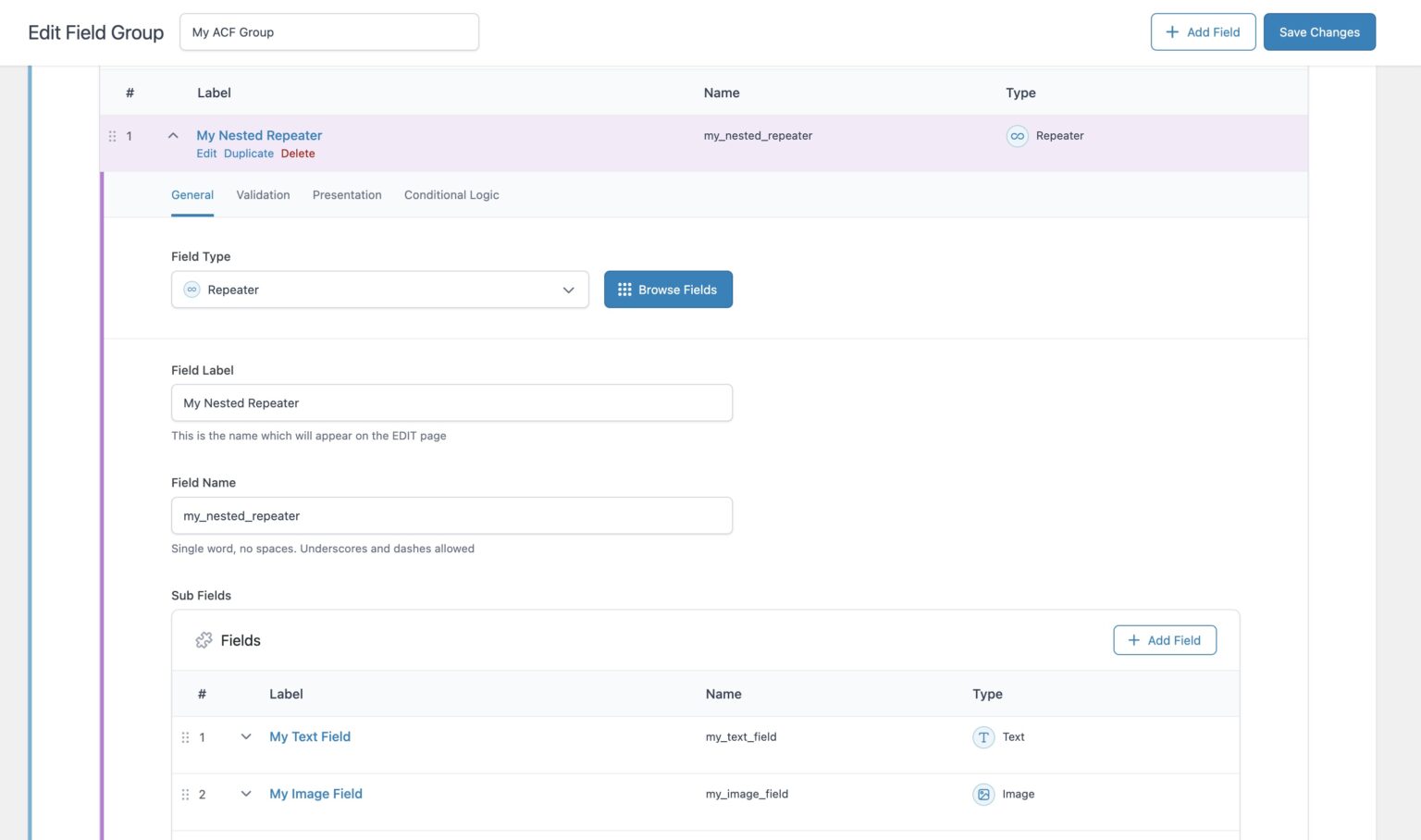Duplicate the My Nested Repeater field
Viewport: 1421px width, 840px height.
248,153
